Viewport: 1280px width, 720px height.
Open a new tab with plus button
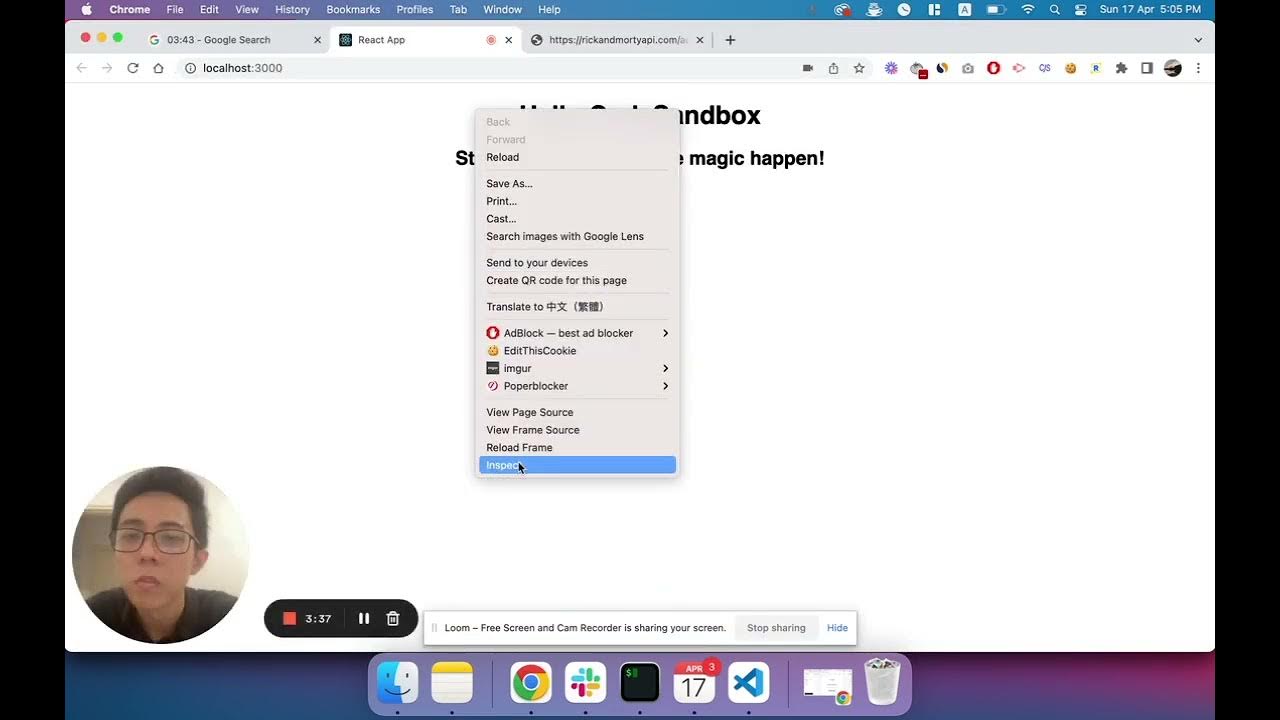point(730,40)
